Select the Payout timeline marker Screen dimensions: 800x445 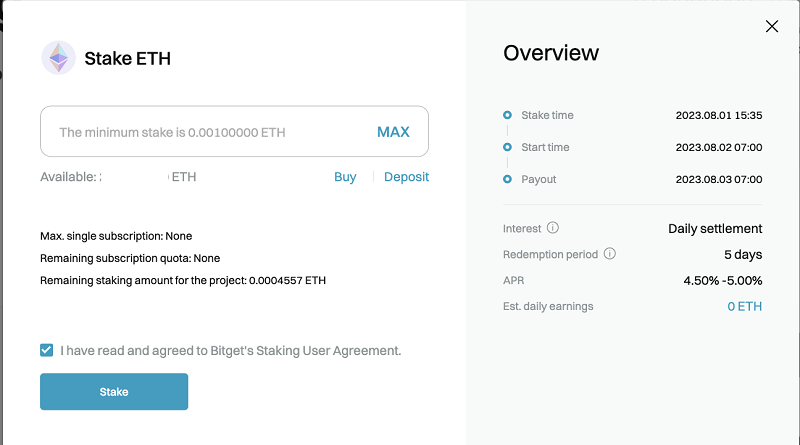(507, 179)
